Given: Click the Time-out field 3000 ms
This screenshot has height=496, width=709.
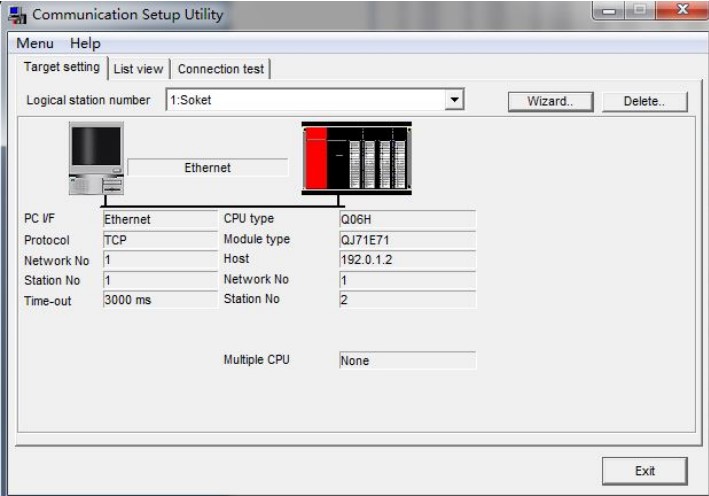Looking at the screenshot, I should tap(159, 300).
